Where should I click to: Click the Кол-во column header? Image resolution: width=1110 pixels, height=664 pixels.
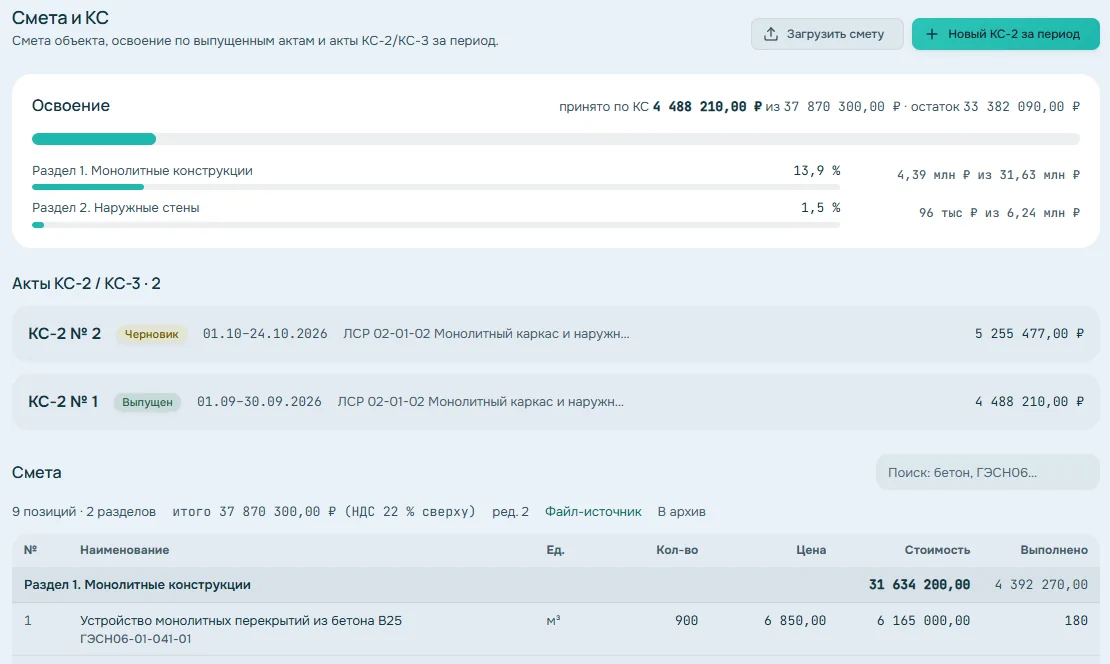[x=677, y=550]
